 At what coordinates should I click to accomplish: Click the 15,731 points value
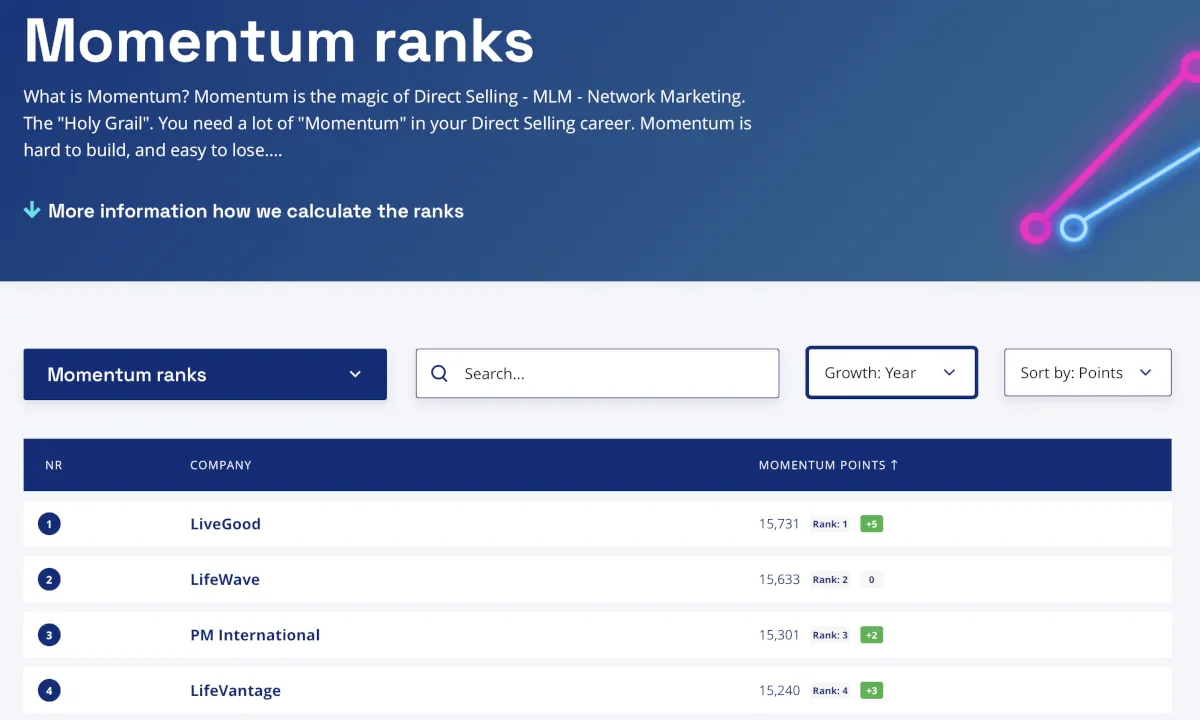click(779, 524)
